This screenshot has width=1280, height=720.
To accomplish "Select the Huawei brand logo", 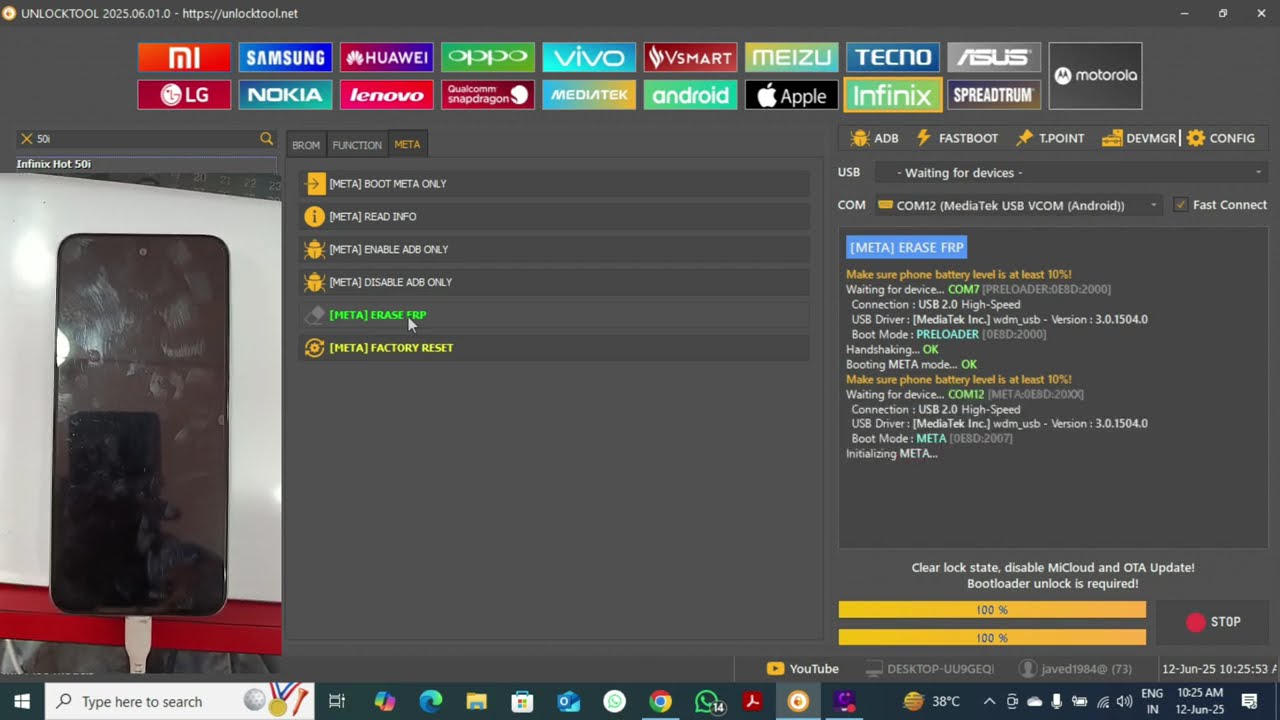I will click(386, 57).
